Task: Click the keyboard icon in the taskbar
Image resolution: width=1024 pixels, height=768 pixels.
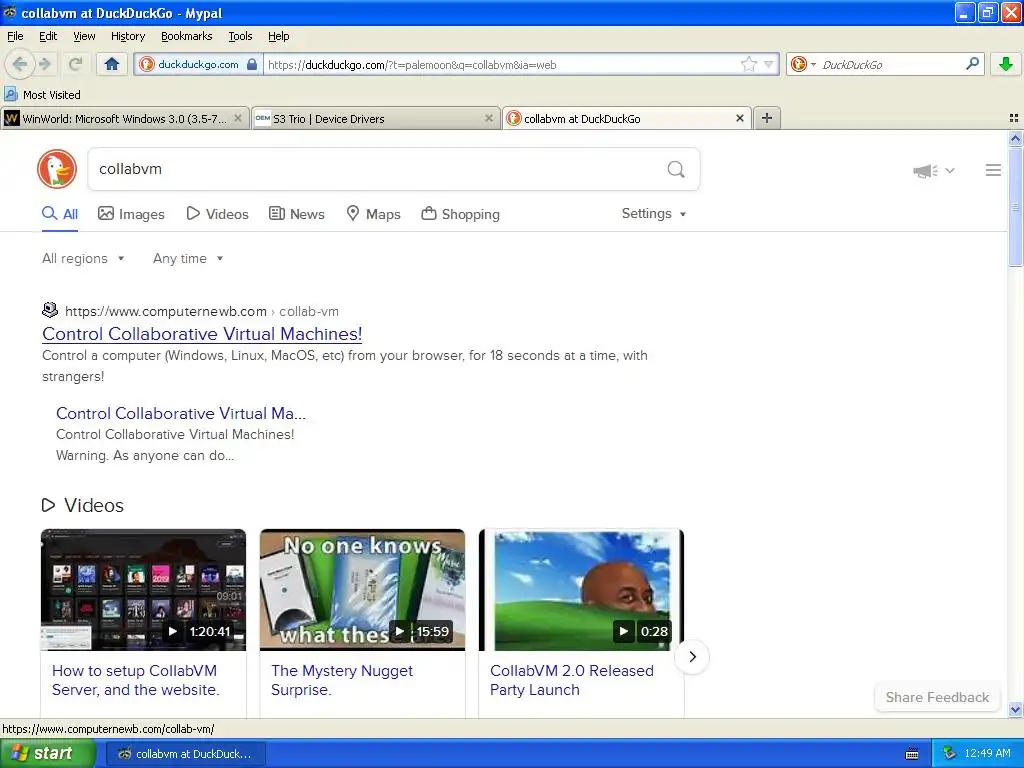Action: point(912,754)
